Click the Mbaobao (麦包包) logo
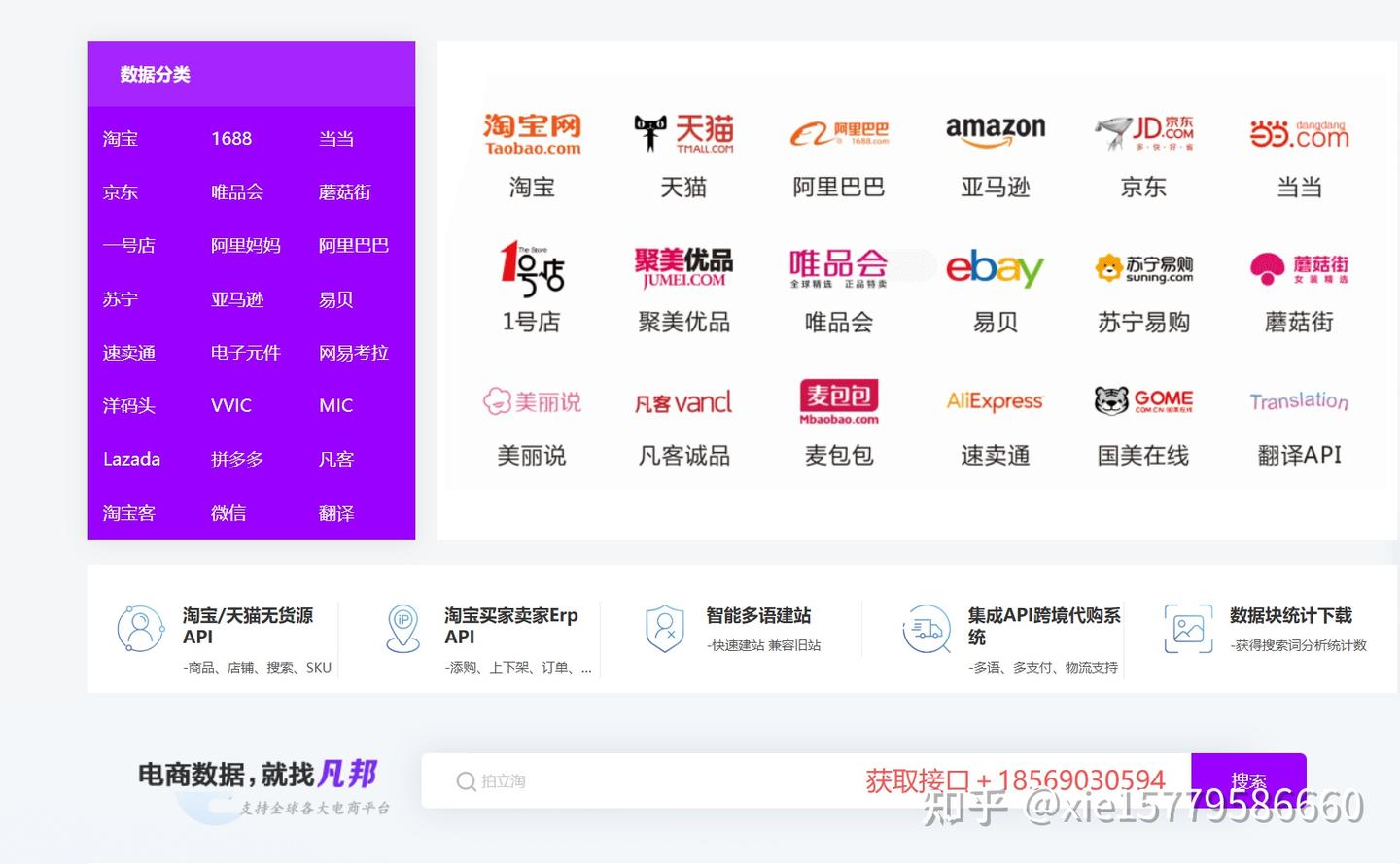 pyautogui.click(x=838, y=400)
